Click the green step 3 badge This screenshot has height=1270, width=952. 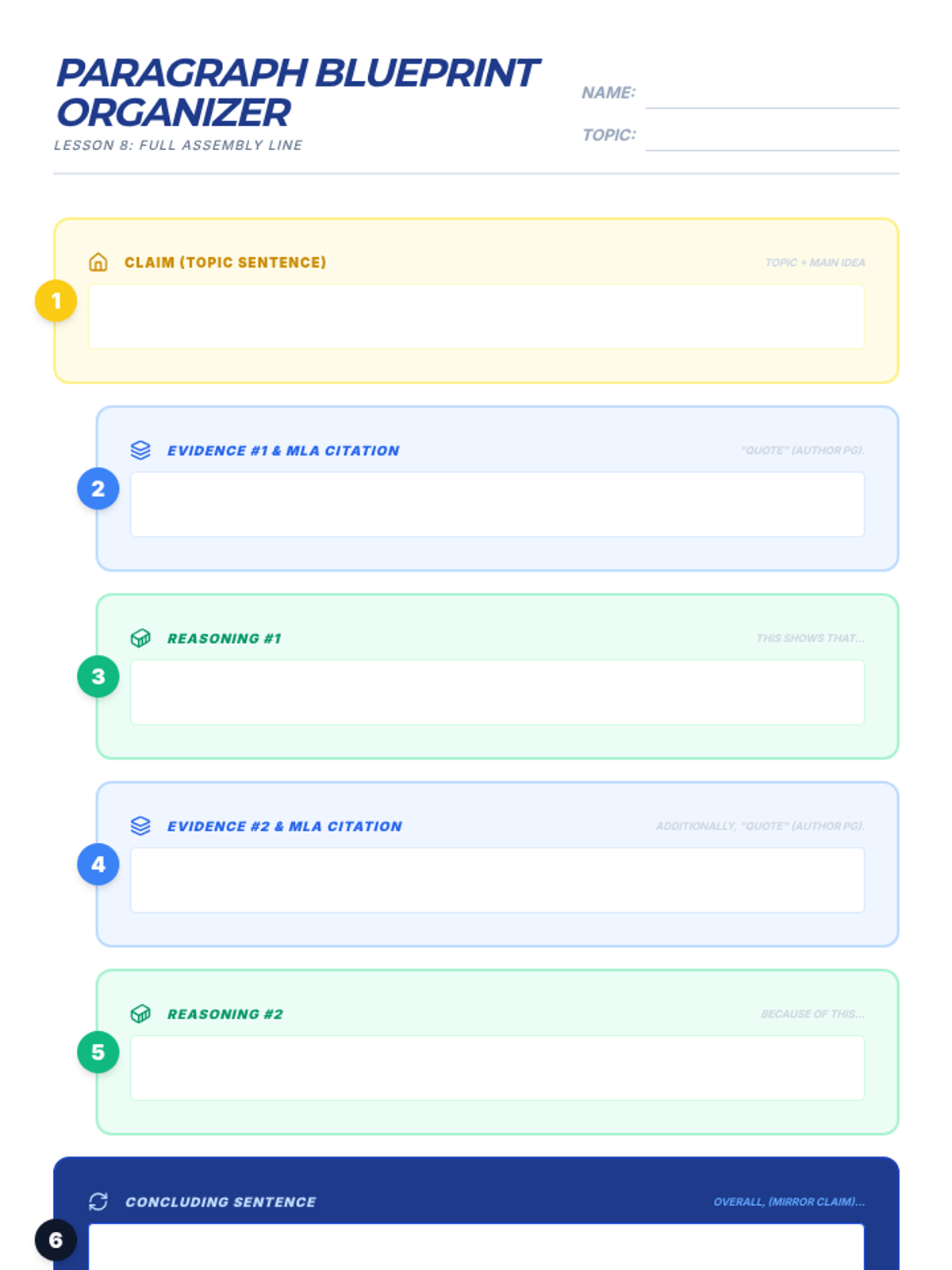[98, 676]
